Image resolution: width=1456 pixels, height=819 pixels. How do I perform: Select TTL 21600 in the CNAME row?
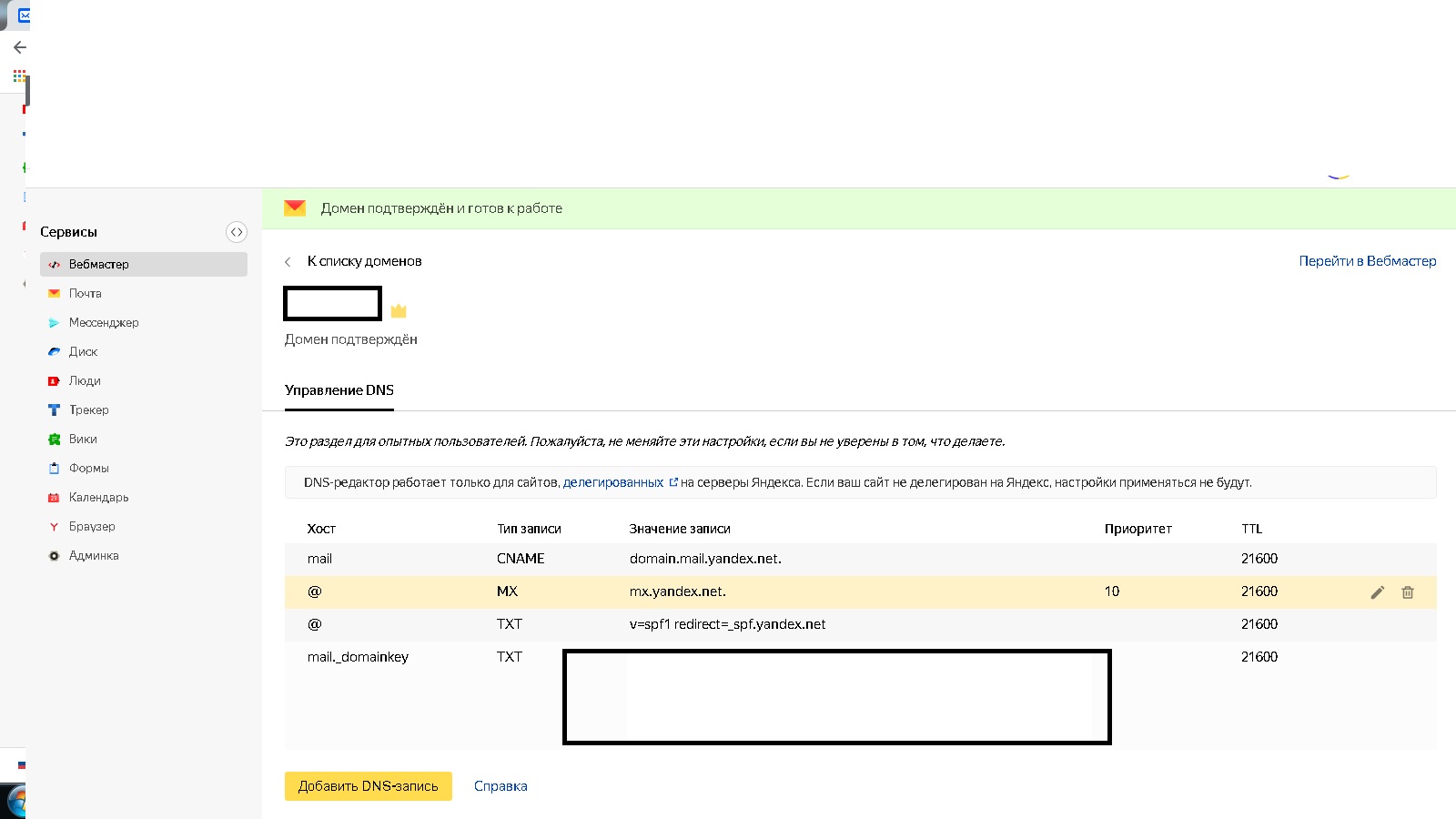[1259, 559]
